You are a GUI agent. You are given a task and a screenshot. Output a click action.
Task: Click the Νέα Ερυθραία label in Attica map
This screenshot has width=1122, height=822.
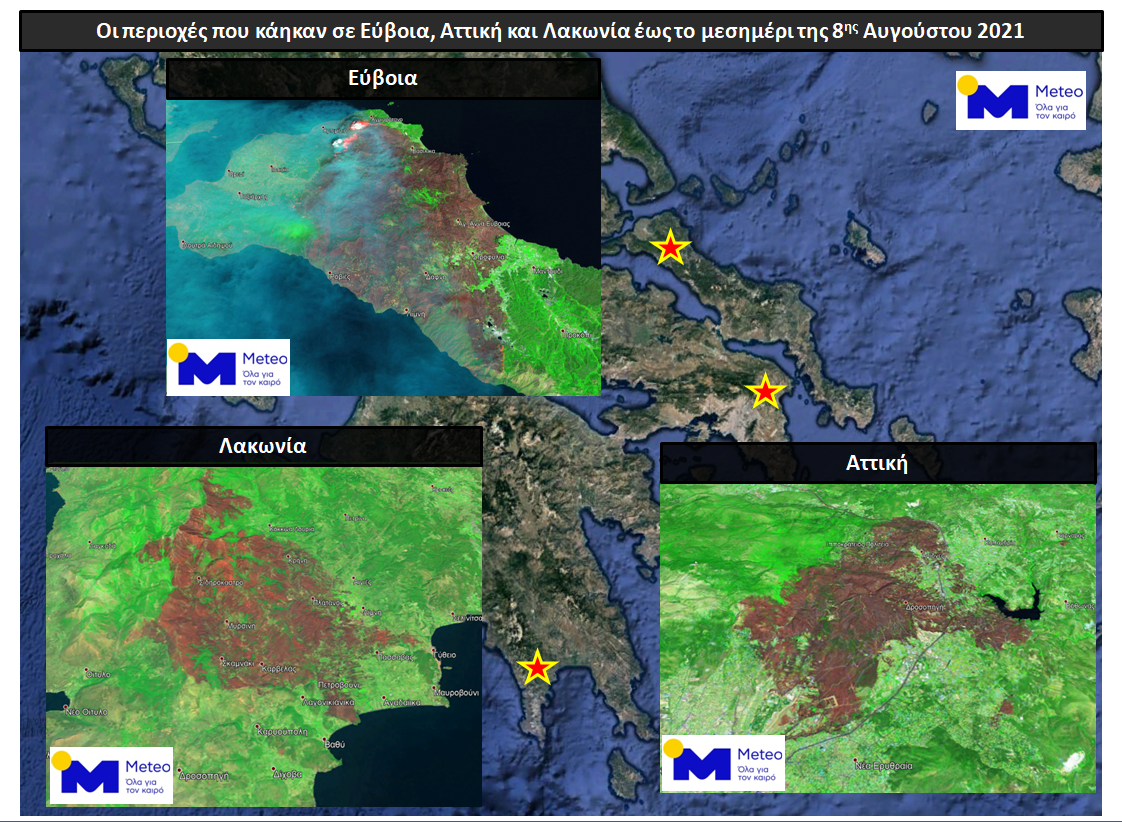[882, 765]
